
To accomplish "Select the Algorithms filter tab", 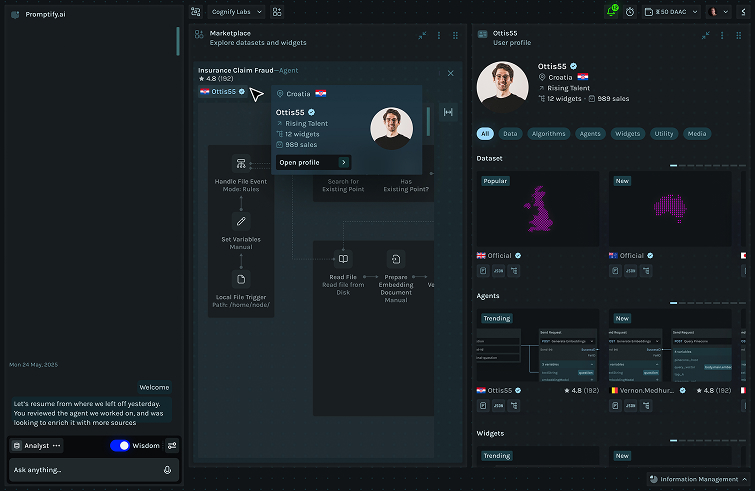I will point(549,134).
